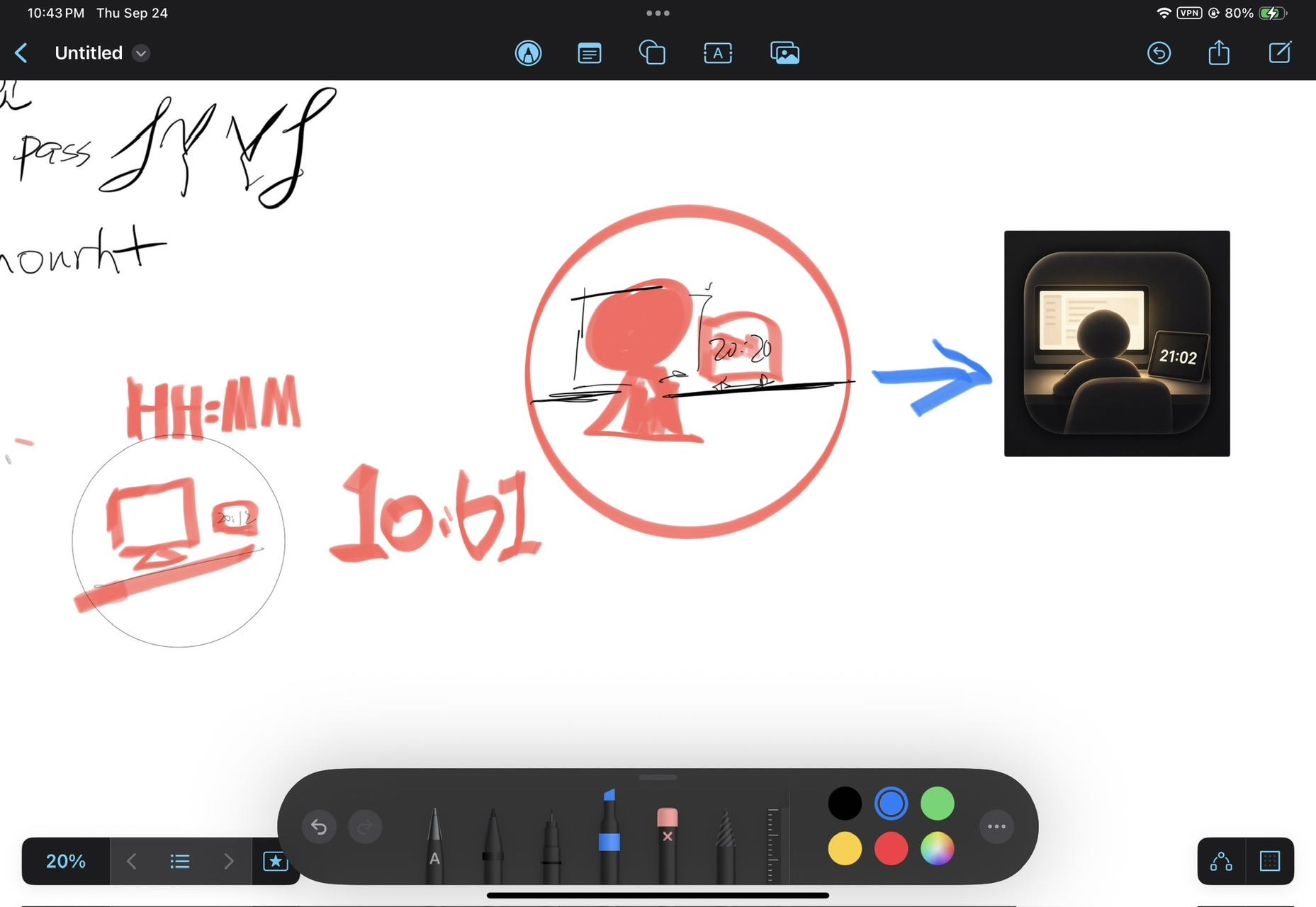Tap the Wi-Fi status icon
Viewport: 1316px width, 907px height.
[1163, 13]
